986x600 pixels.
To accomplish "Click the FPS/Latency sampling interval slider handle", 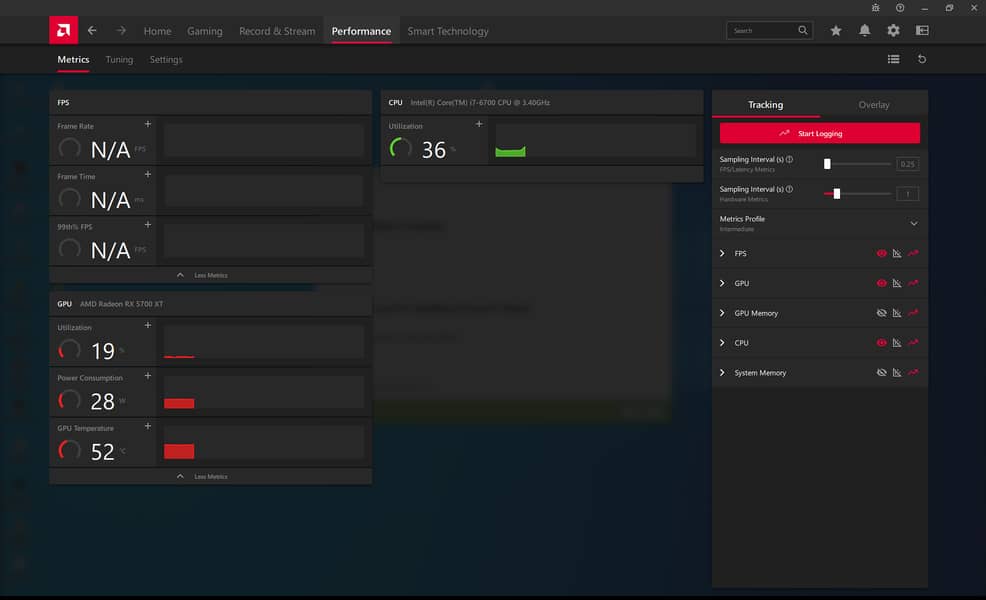I will pos(827,164).
